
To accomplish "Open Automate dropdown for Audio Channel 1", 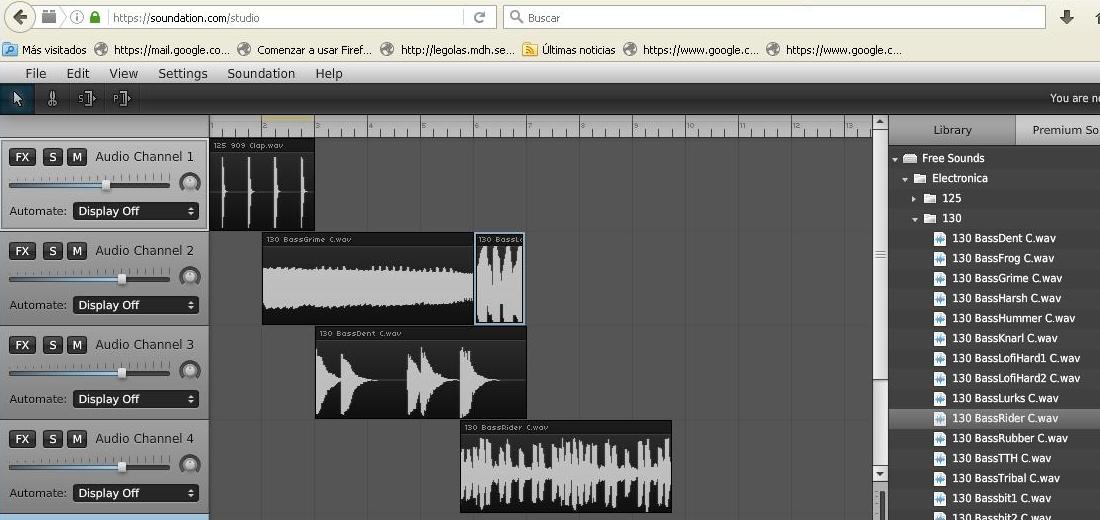I will tap(136, 211).
